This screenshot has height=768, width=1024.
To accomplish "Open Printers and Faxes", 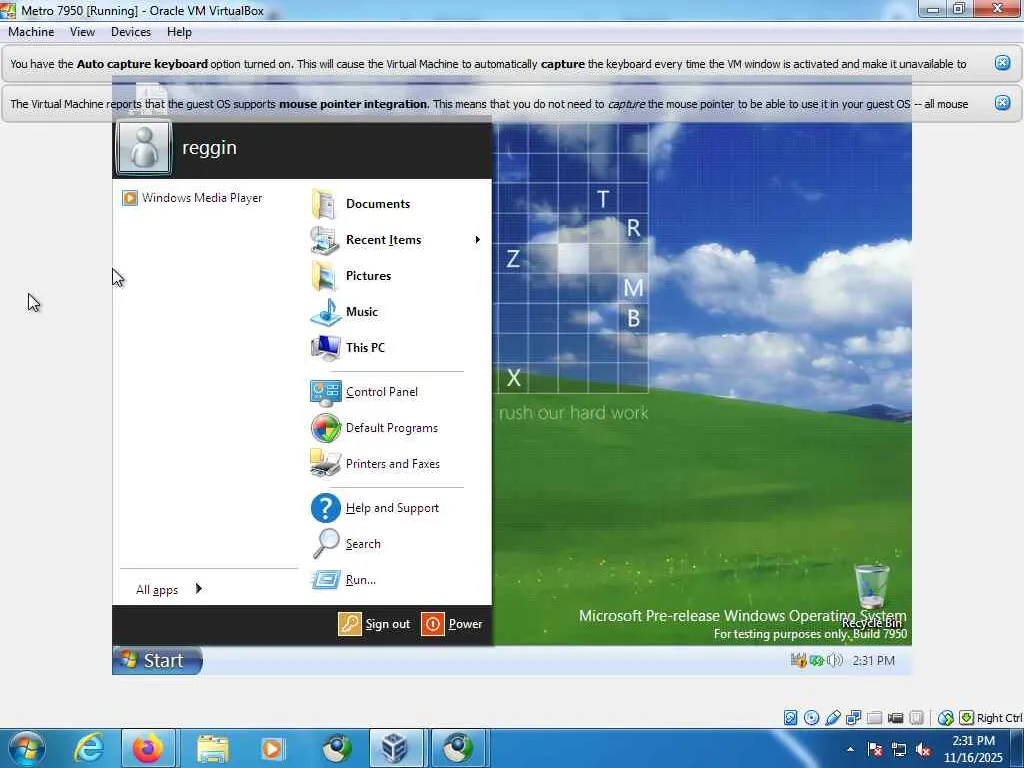I will coord(375,464).
